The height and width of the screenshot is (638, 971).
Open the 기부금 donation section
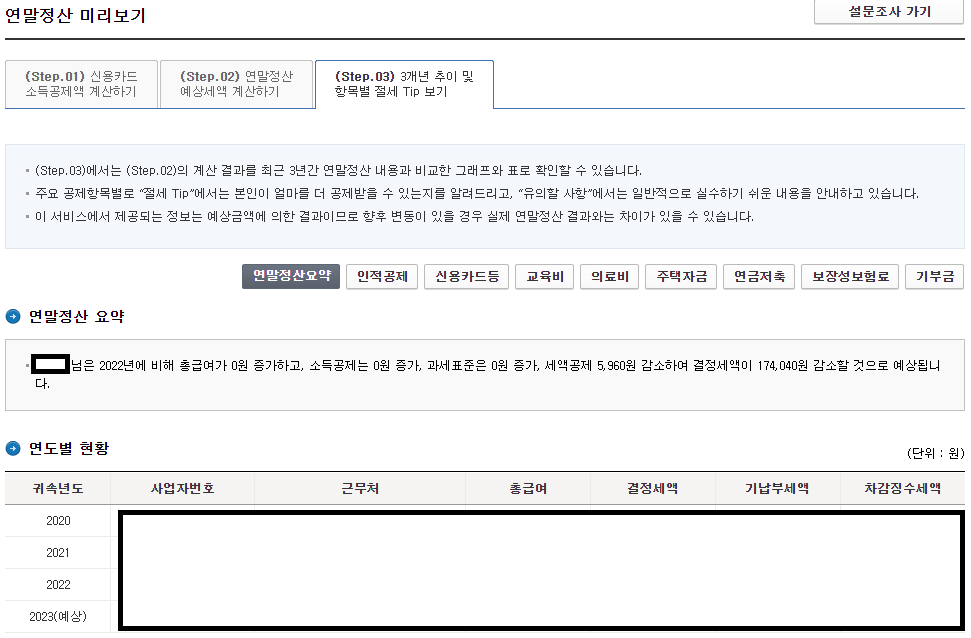pyautogui.click(x=934, y=276)
